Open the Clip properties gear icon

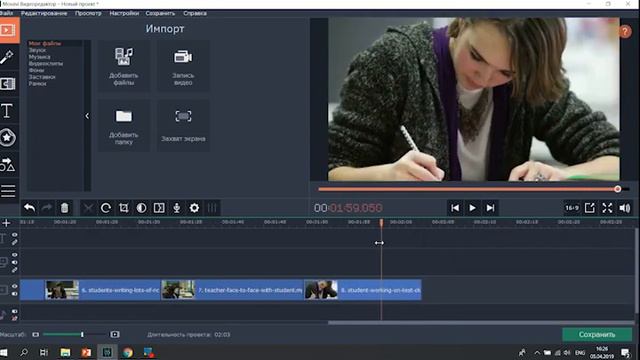(194, 208)
